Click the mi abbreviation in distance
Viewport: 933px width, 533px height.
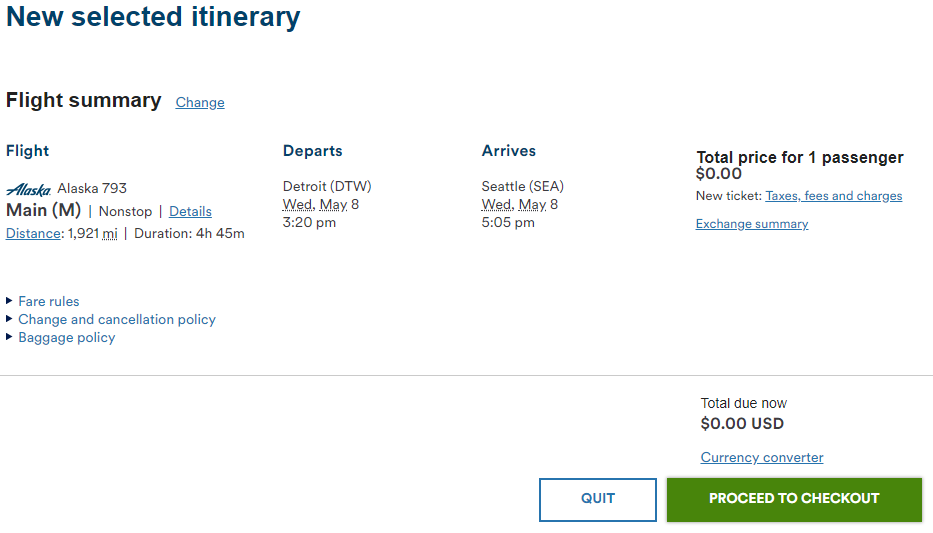[109, 233]
